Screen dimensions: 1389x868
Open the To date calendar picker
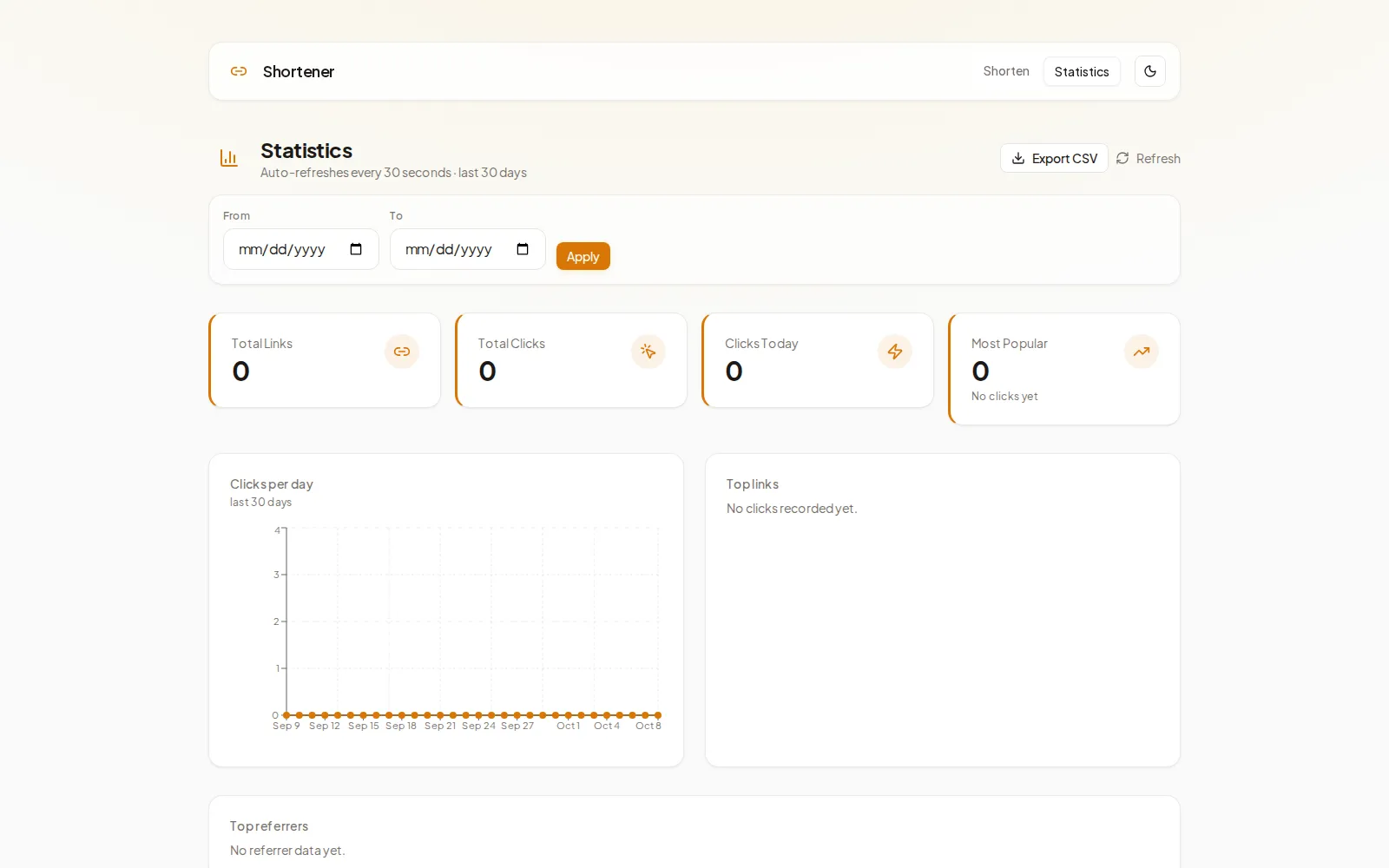tap(523, 249)
